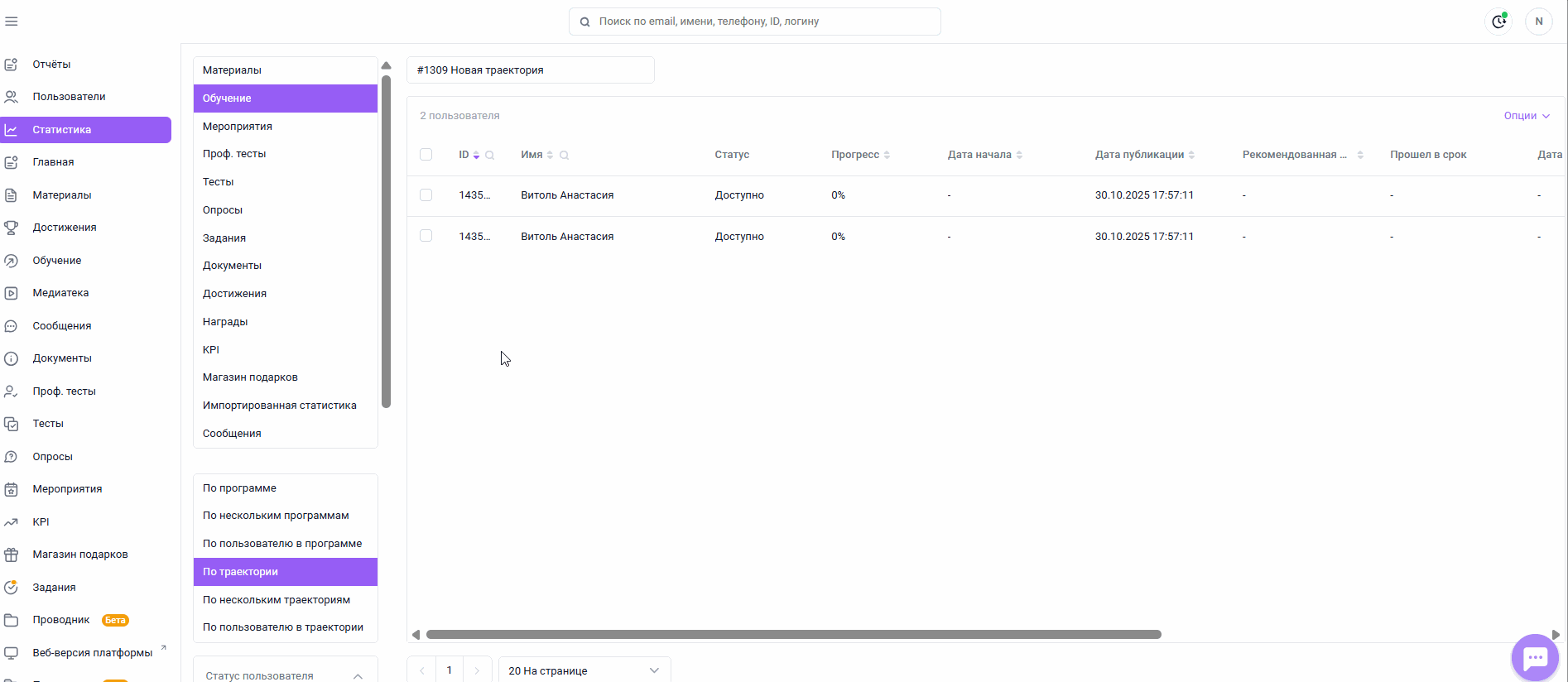The height and width of the screenshot is (682, 1568).
Task: Click the chat support bubble icon
Action: (1535, 658)
